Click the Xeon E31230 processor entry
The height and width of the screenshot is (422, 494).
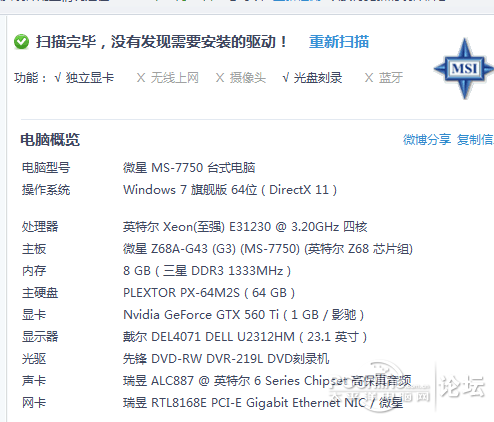[x=245, y=227]
